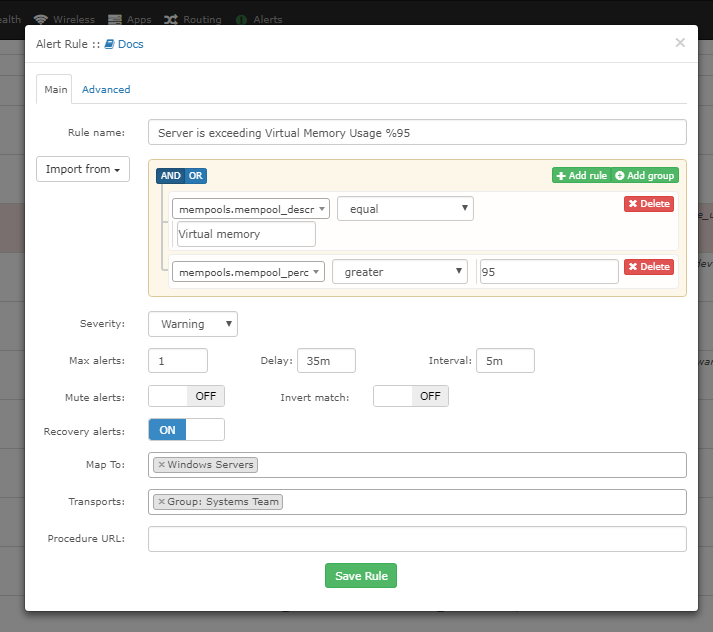Open the Severity Warning dropdown
The height and width of the screenshot is (632, 713).
[193, 324]
